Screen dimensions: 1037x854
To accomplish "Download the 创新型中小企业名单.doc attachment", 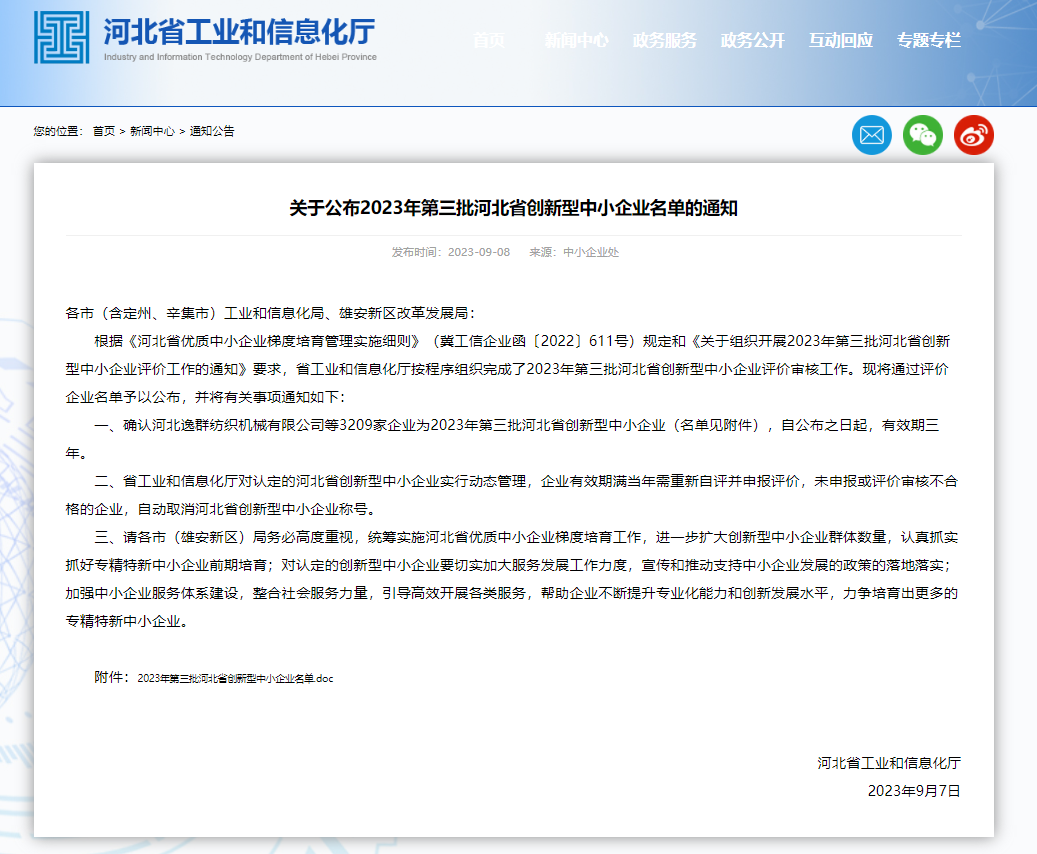I will (235, 678).
